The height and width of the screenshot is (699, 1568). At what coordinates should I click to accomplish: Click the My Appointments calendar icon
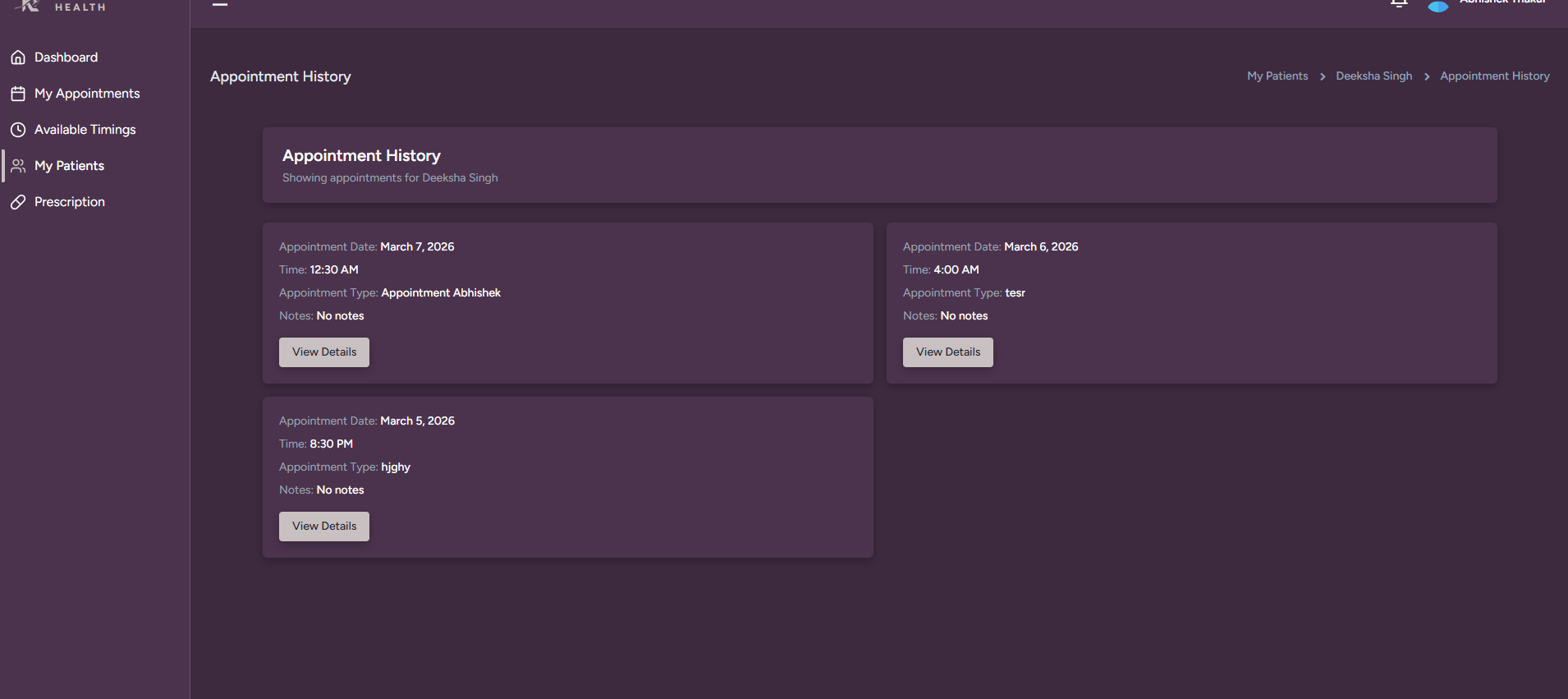(18, 94)
